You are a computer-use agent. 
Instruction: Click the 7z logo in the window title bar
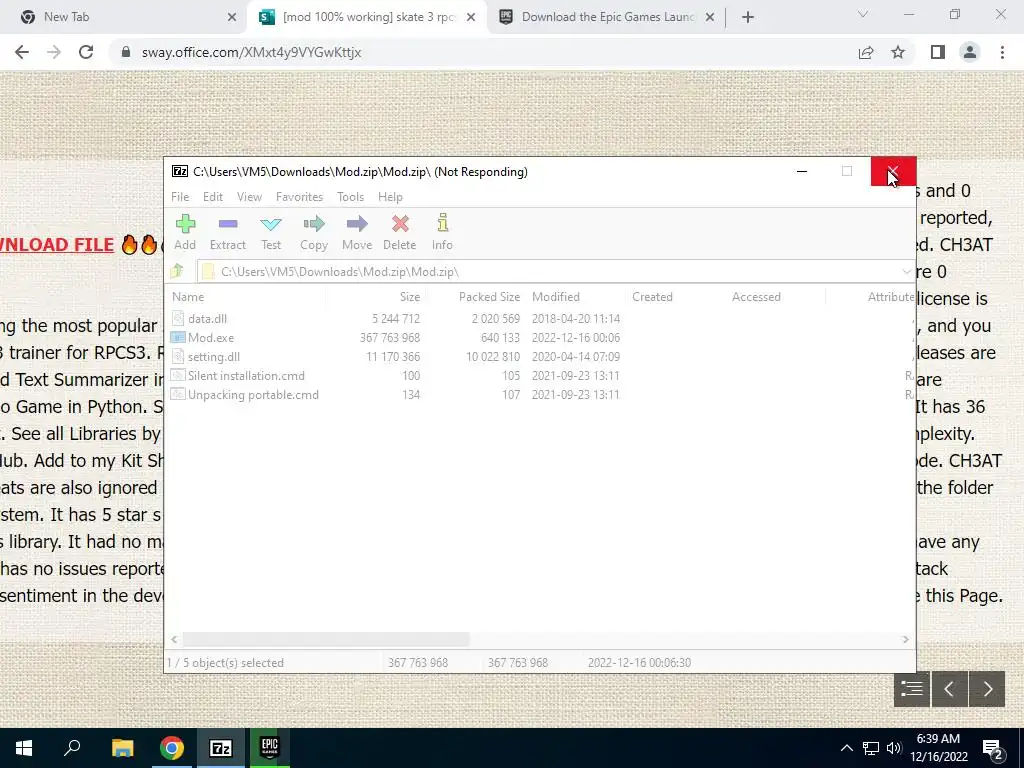tap(180, 171)
